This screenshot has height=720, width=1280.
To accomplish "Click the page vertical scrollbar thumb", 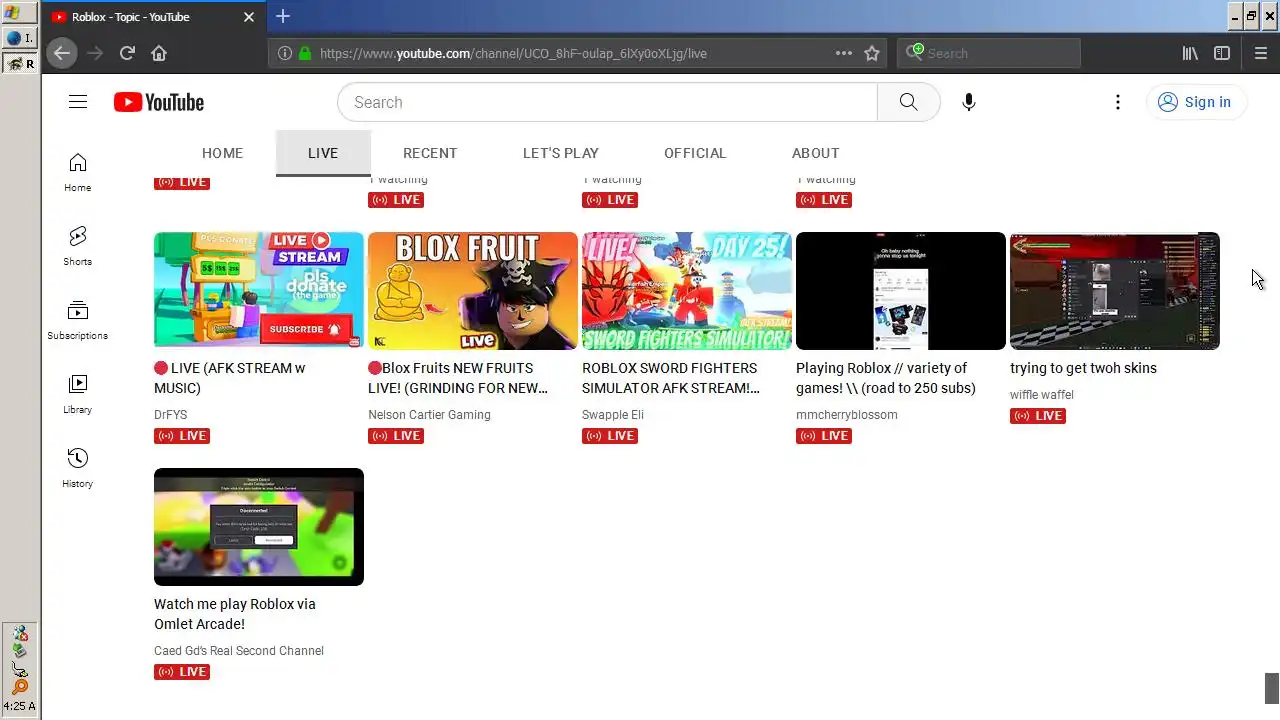I will pyautogui.click(x=1272, y=688).
